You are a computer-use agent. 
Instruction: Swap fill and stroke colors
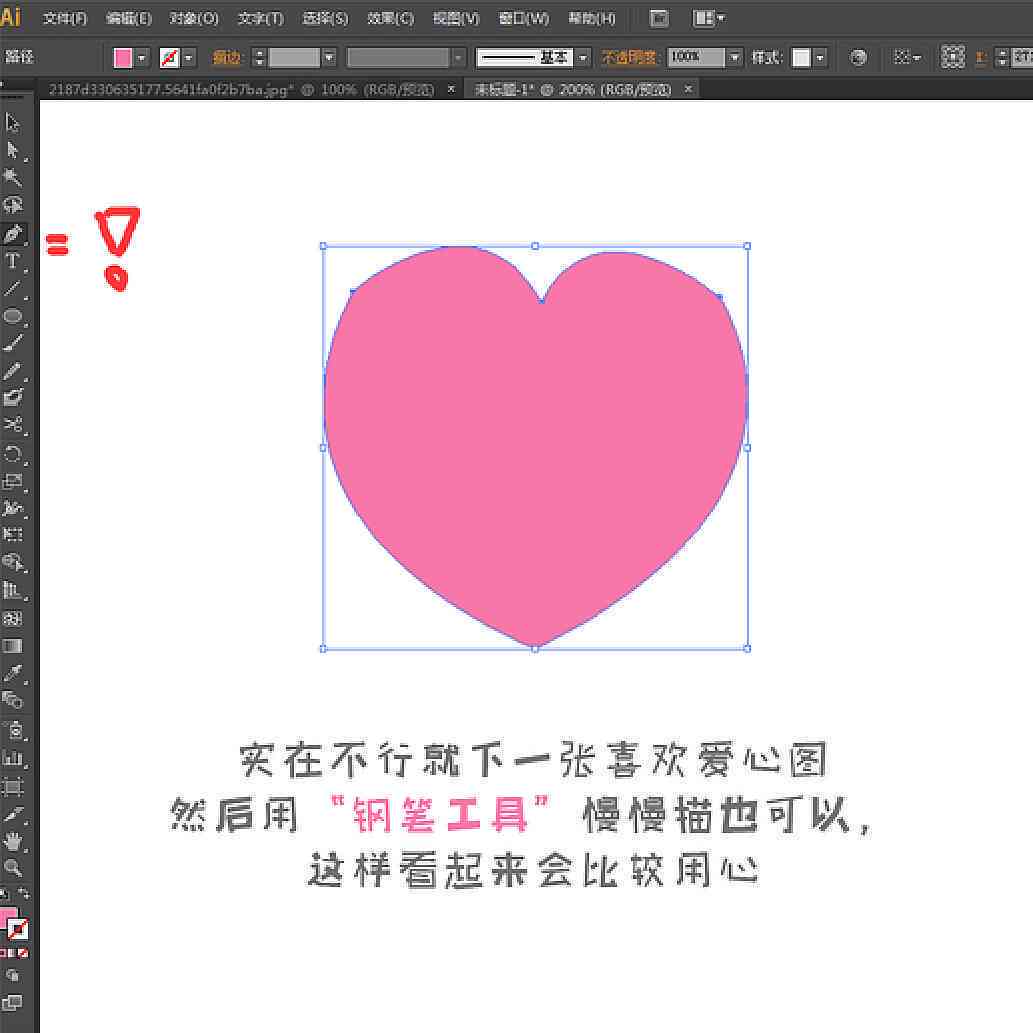(24, 894)
